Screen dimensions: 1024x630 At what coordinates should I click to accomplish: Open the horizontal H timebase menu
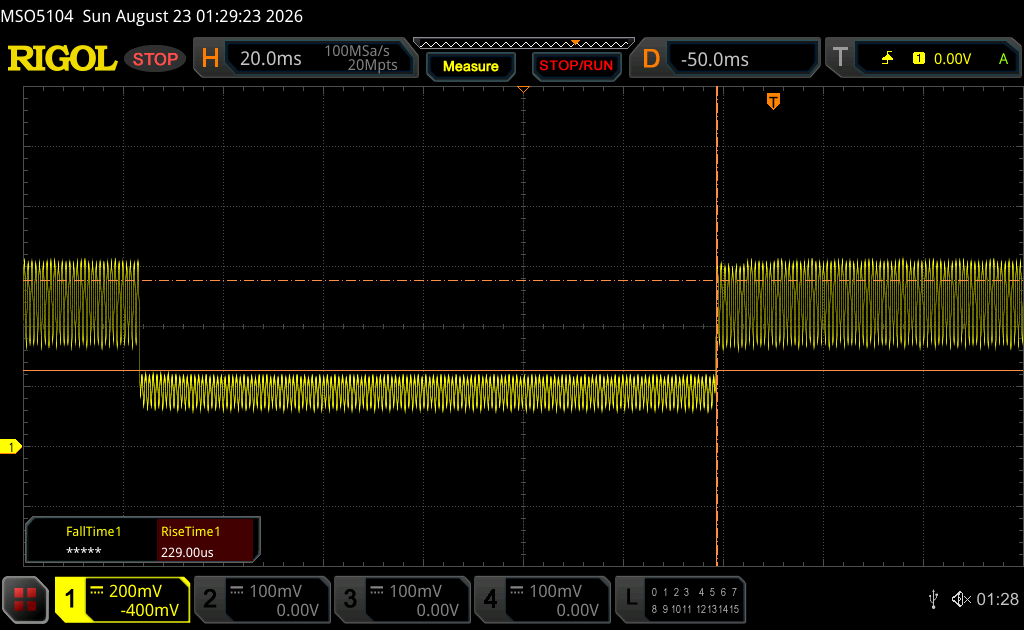pos(210,59)
